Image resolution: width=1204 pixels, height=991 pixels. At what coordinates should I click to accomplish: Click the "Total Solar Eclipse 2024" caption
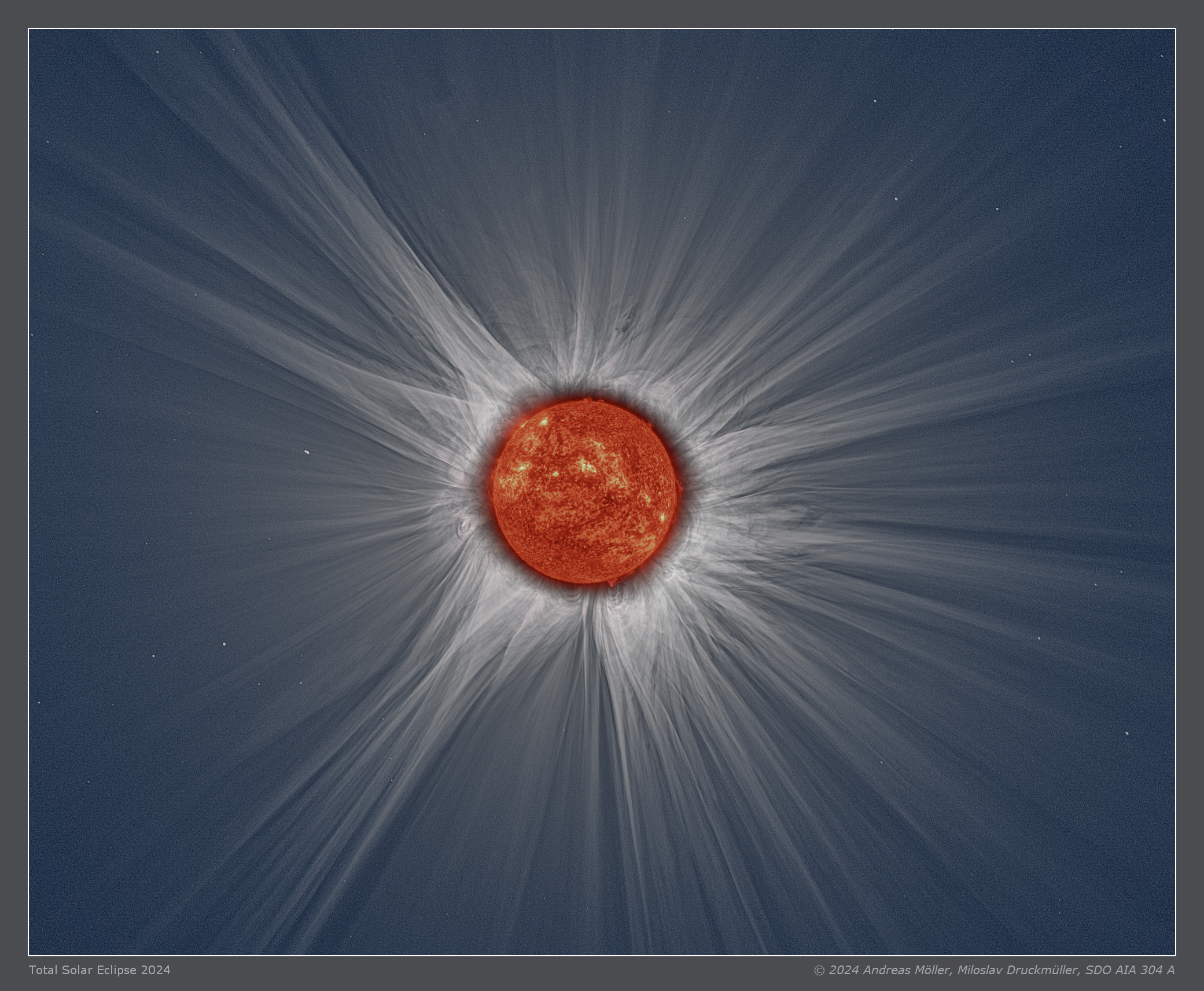pyautogui.click(x=100, y=970)
